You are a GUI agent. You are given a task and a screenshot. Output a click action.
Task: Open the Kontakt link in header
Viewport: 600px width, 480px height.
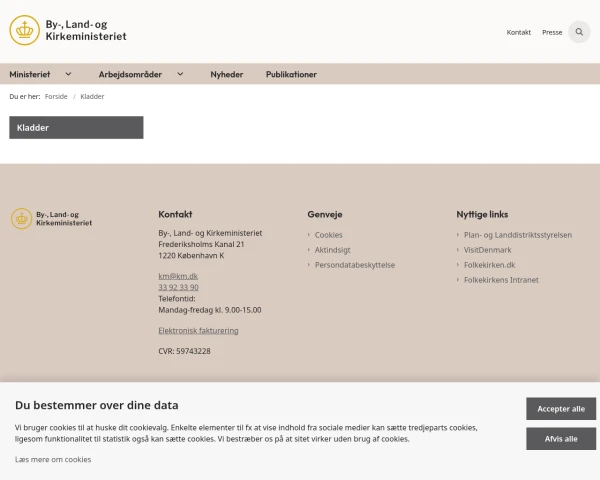pyautogui.click(x=518, y=32)
